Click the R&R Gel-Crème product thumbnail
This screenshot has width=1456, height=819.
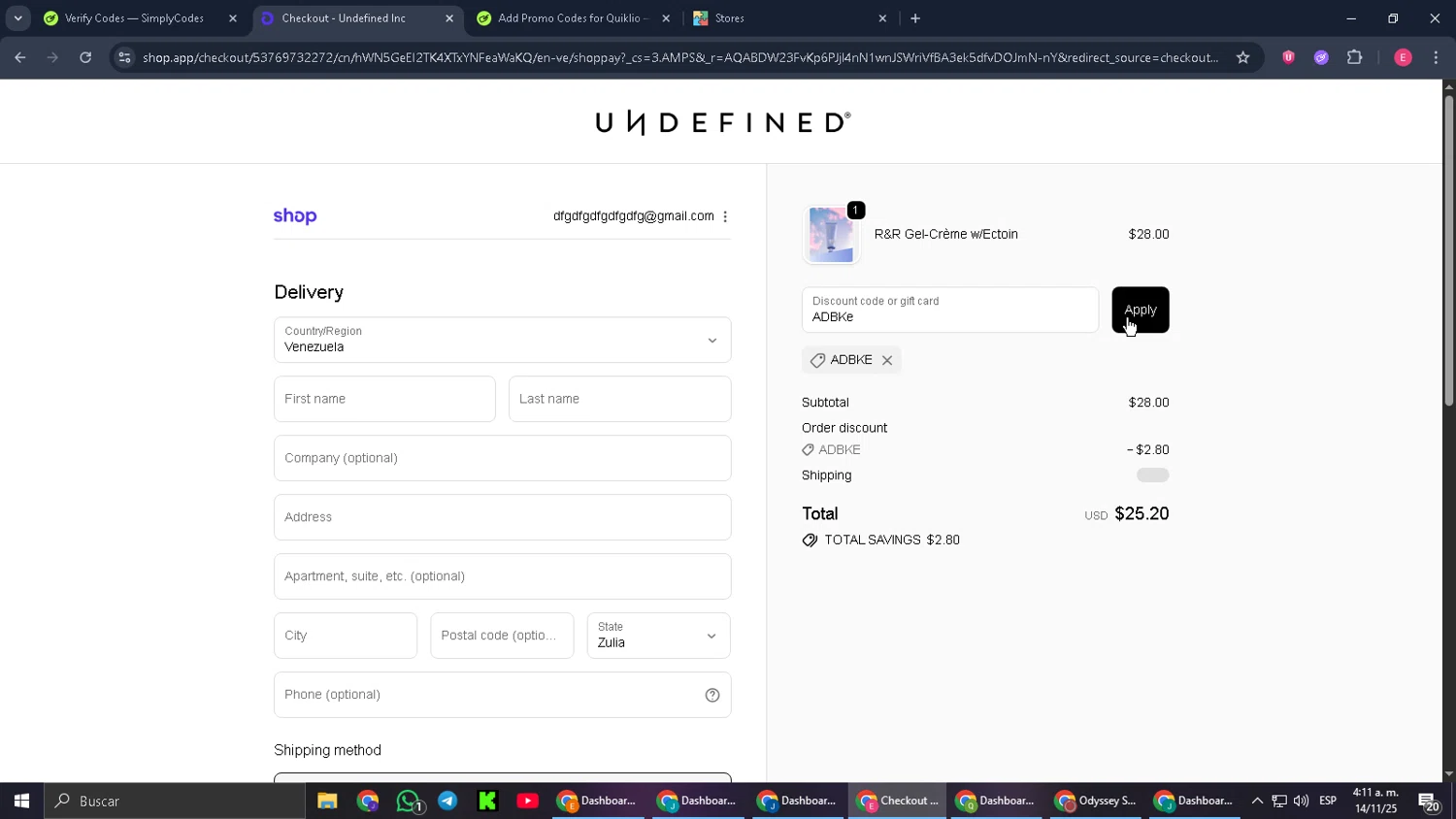(x=832, y=235)
